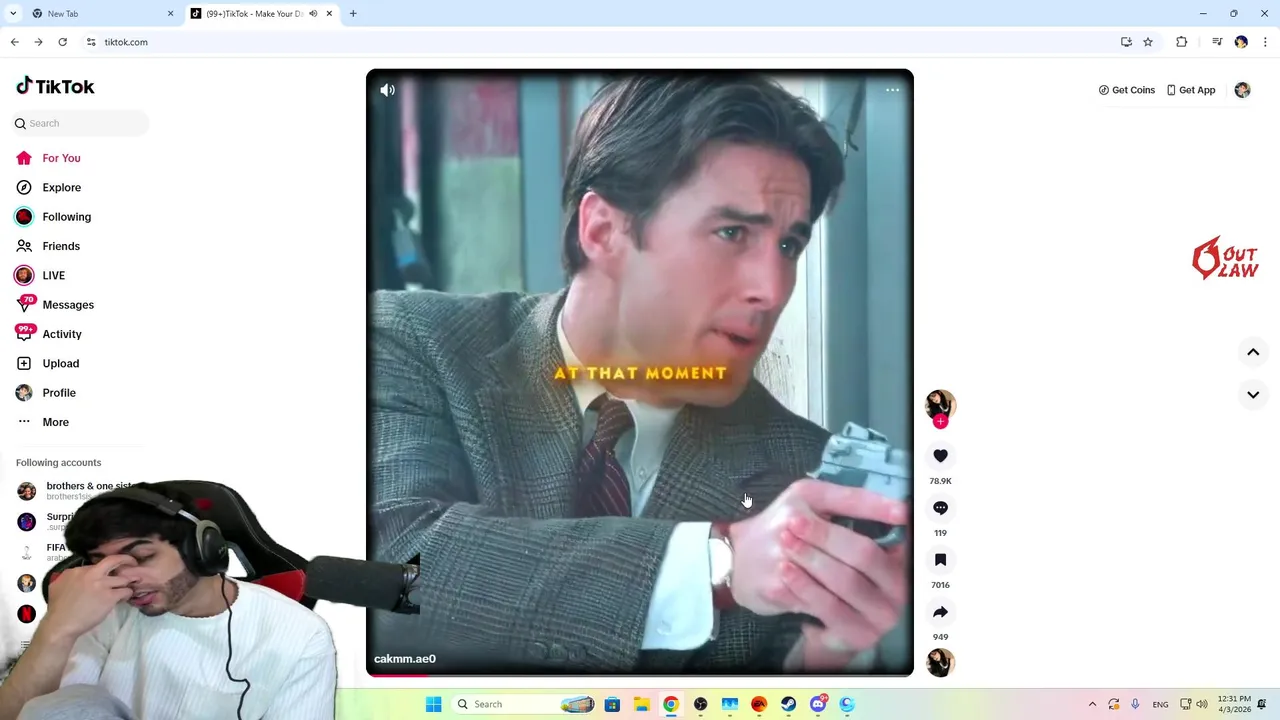Open Chrome extensions puzzle icon
1280x720 pixels.
click(x=1182, y=42)
